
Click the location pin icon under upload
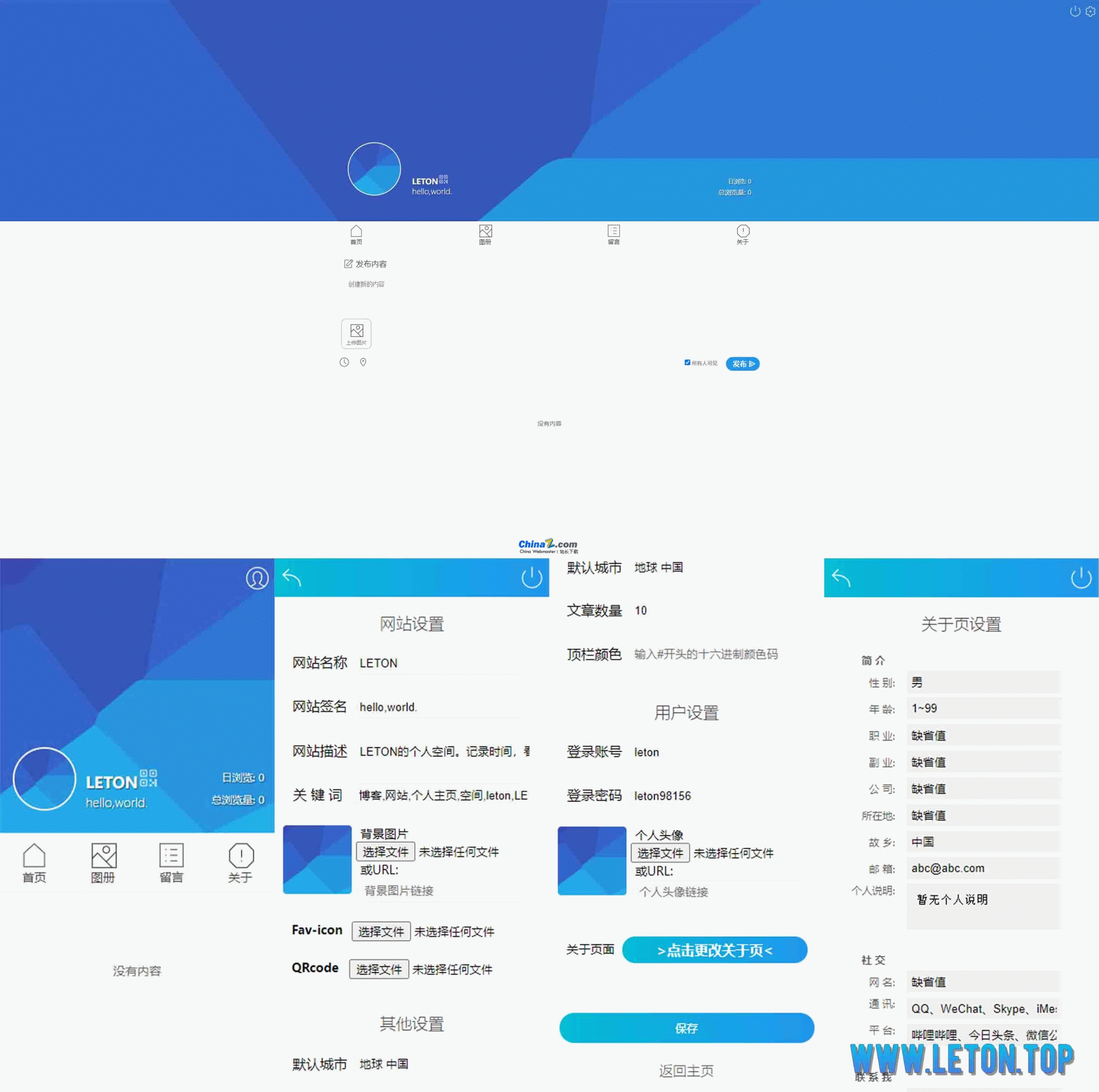(x=363, y=362)
